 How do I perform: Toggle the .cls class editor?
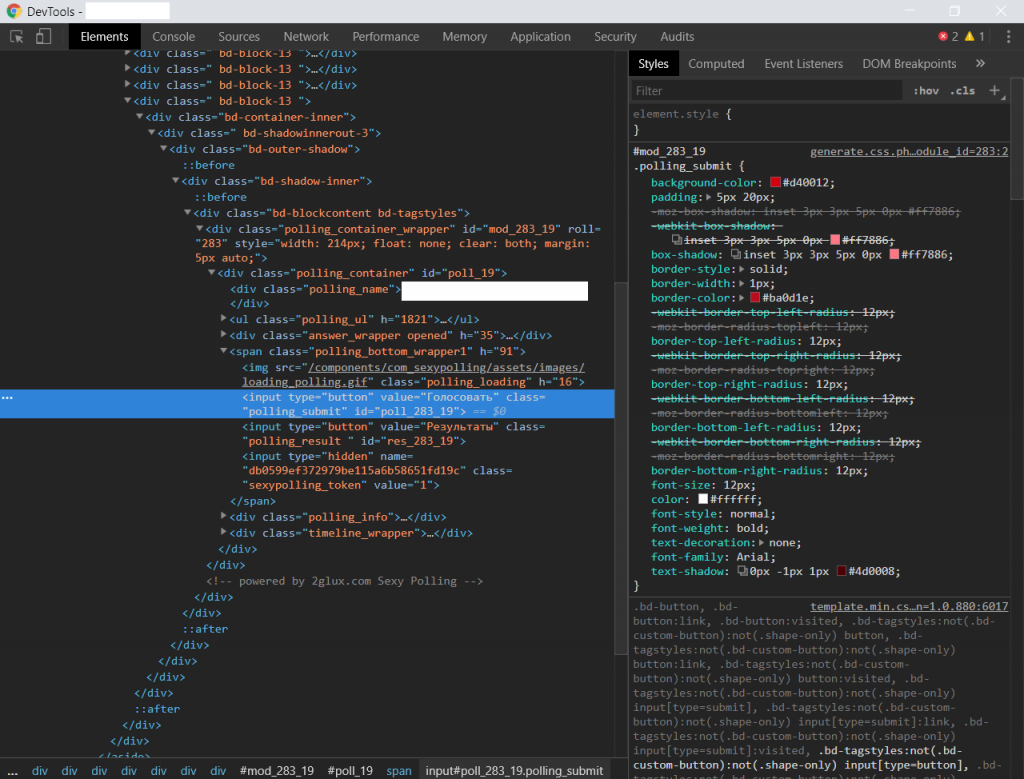[963, 91]
